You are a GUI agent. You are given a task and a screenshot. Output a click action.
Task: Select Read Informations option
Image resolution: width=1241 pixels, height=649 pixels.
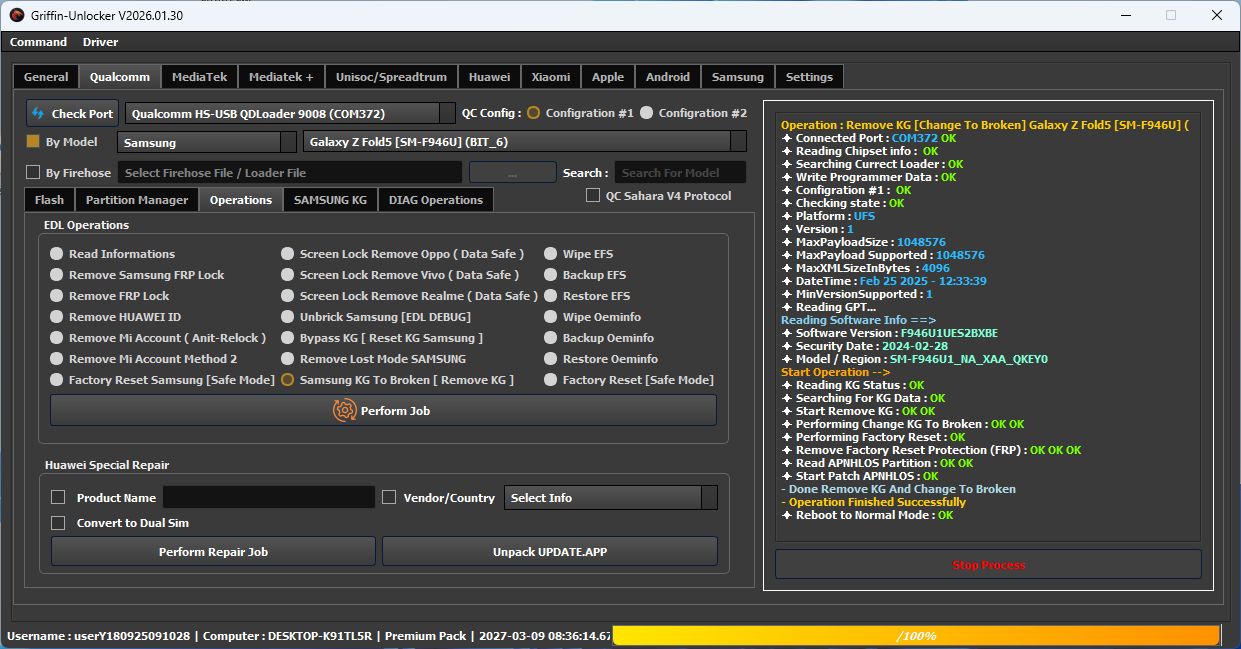pos(57,254)
